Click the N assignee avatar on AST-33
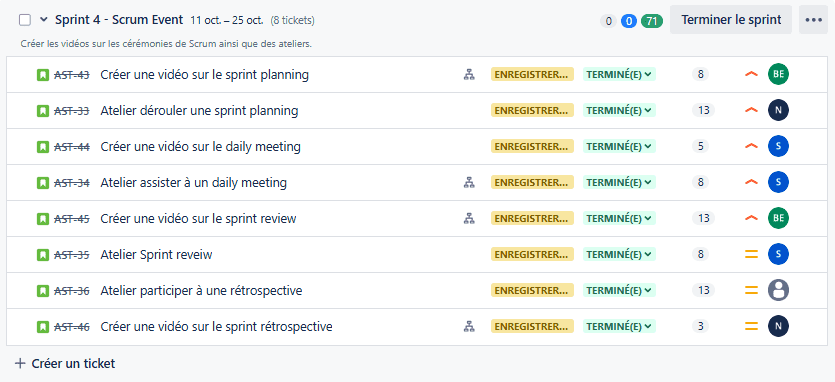 pyautogui.click(x=778, y=110)
